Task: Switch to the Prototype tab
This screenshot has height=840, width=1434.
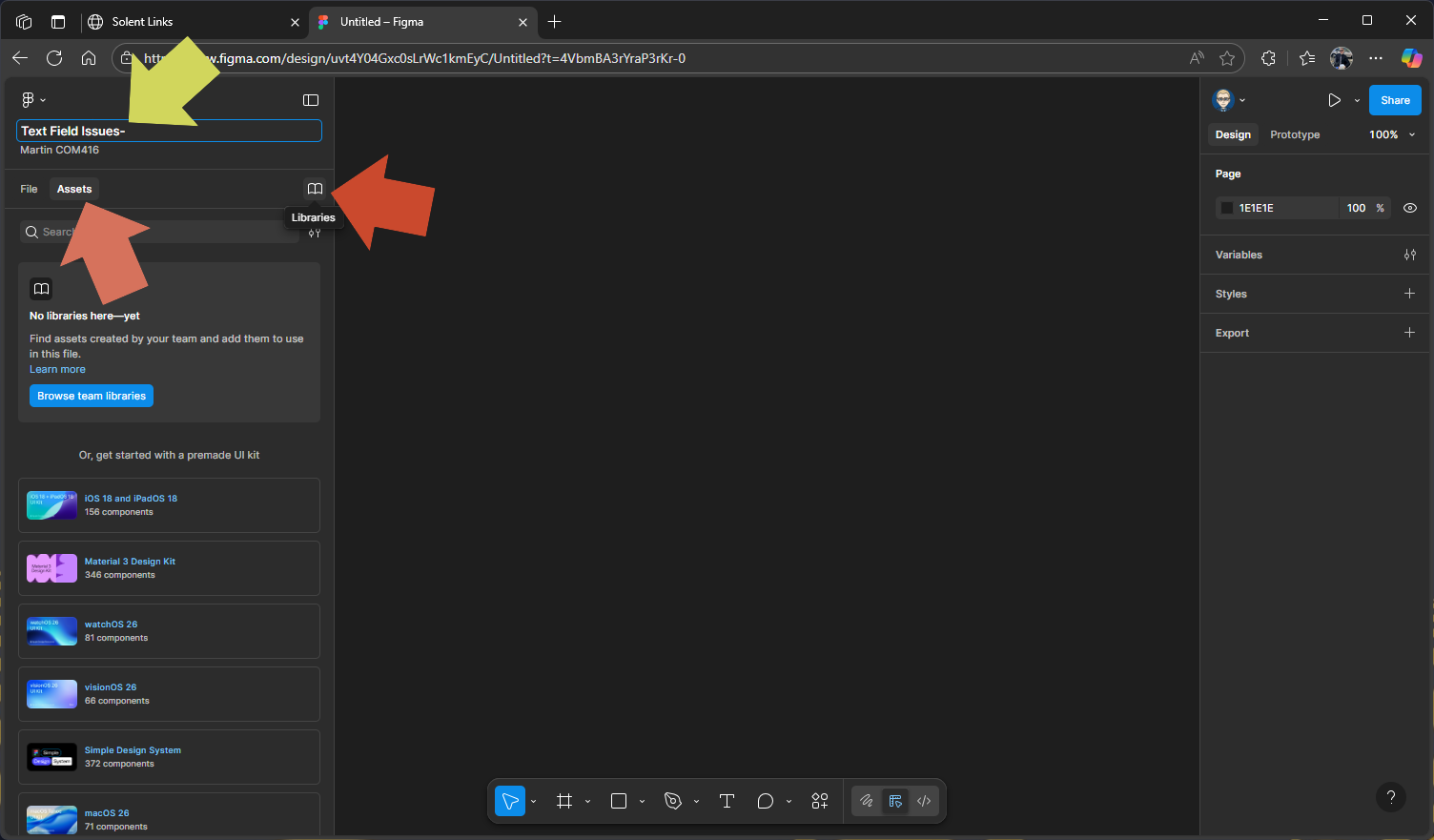Action: pos(1295,134)
